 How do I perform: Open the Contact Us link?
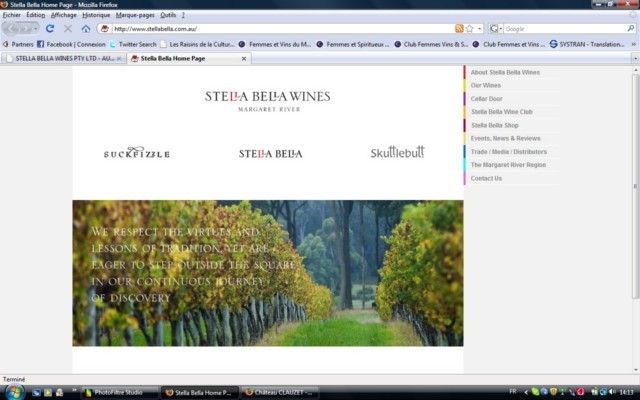coord(486,178)
